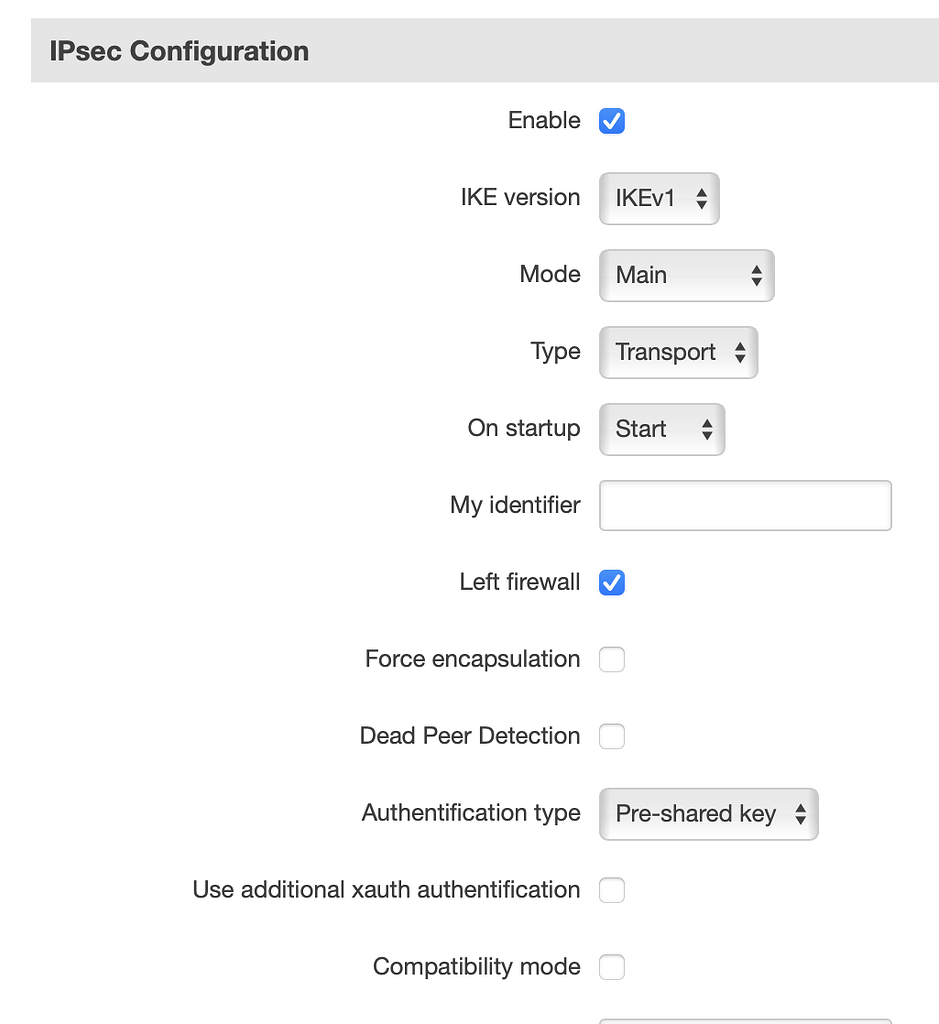This screenshot has width=939, height=1024.
Task: Click the On startup stepper arrows
Action: [708, 429]
